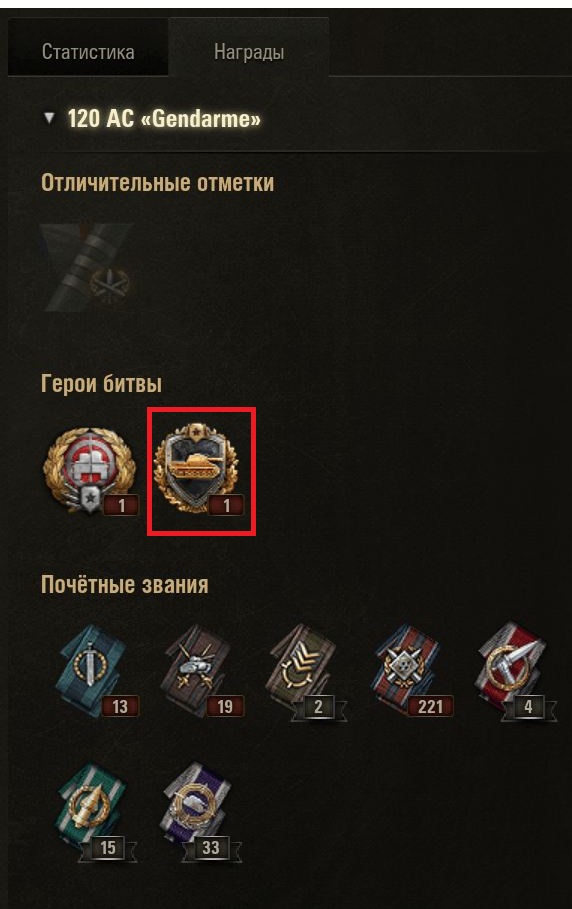Click the count badge on the tank shield medal
Screen dimensions: 572x909
pyautogui.click(x=227, y=506)
